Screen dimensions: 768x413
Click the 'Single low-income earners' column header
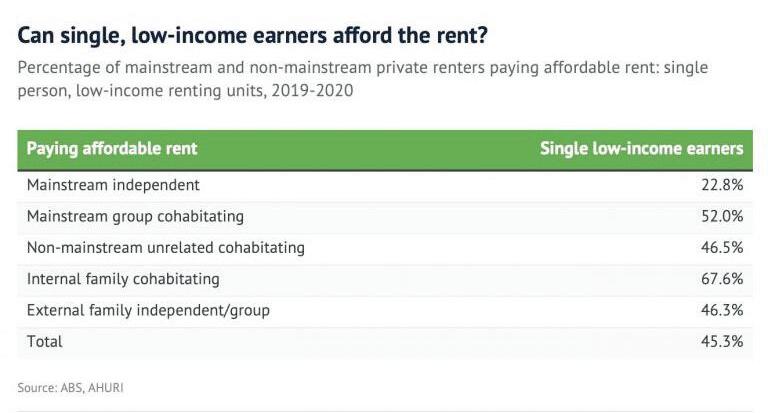coord(641,148)
